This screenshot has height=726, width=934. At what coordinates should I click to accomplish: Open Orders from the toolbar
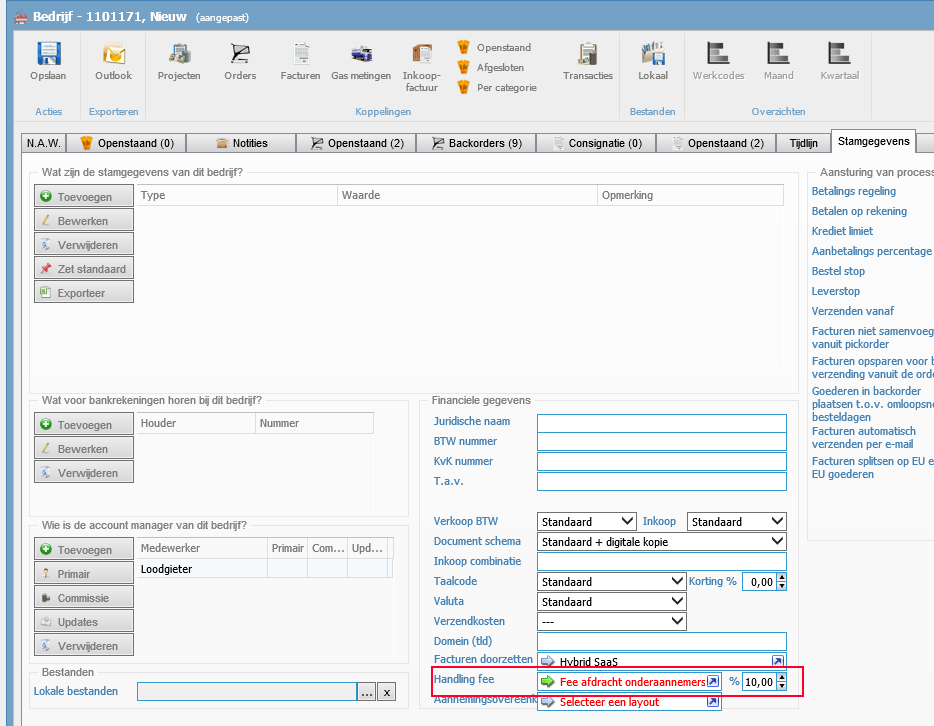pyautogui.click(x=240, y=58)
